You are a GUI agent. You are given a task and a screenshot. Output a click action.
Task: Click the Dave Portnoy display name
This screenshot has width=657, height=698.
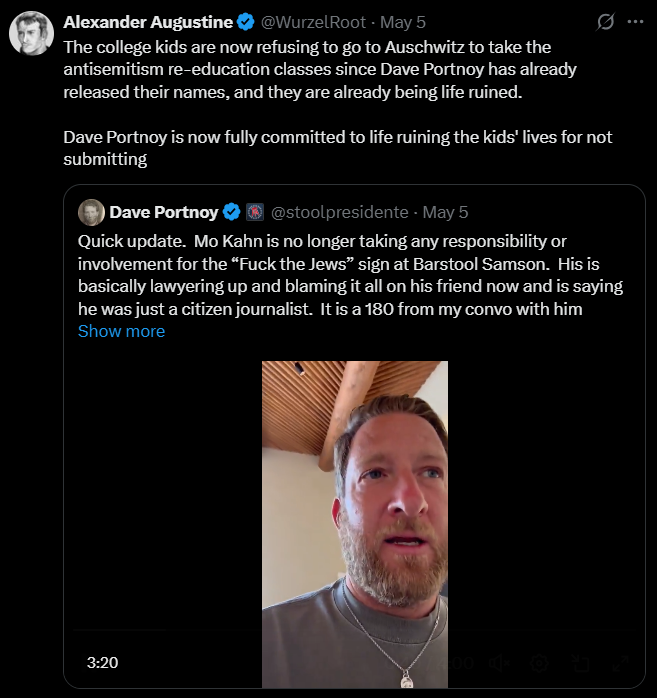tap(164, 212)
